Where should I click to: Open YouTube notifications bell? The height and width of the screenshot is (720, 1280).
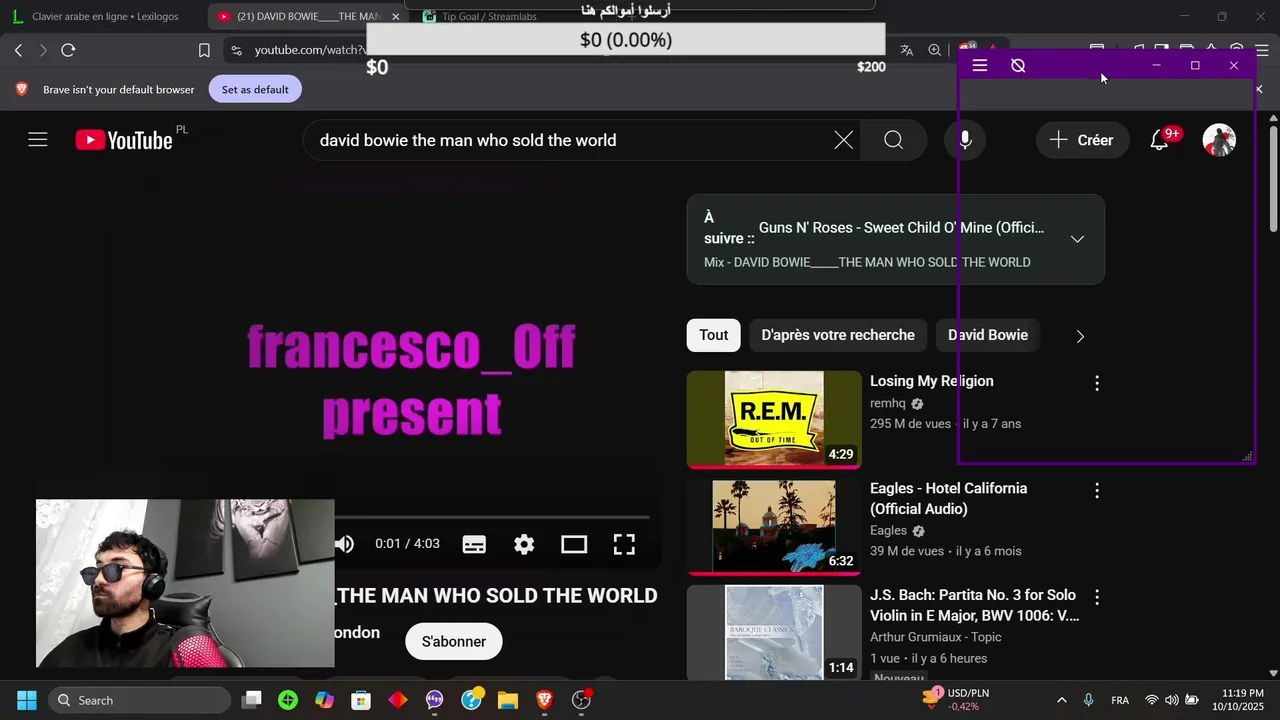point(1159,140)
